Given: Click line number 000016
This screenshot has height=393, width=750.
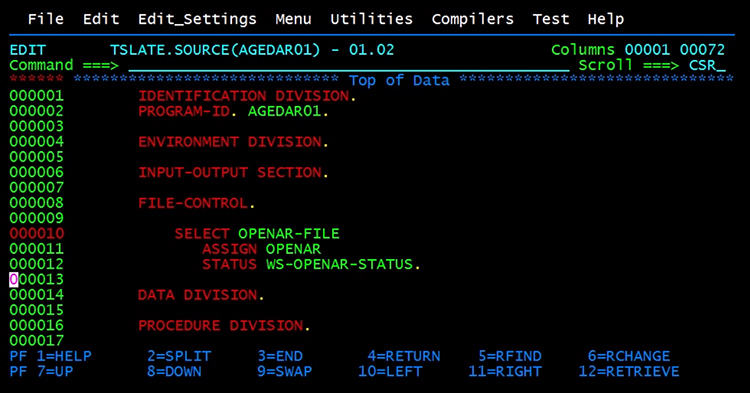Looking at the screenshot, I should [x=37, y=326].
